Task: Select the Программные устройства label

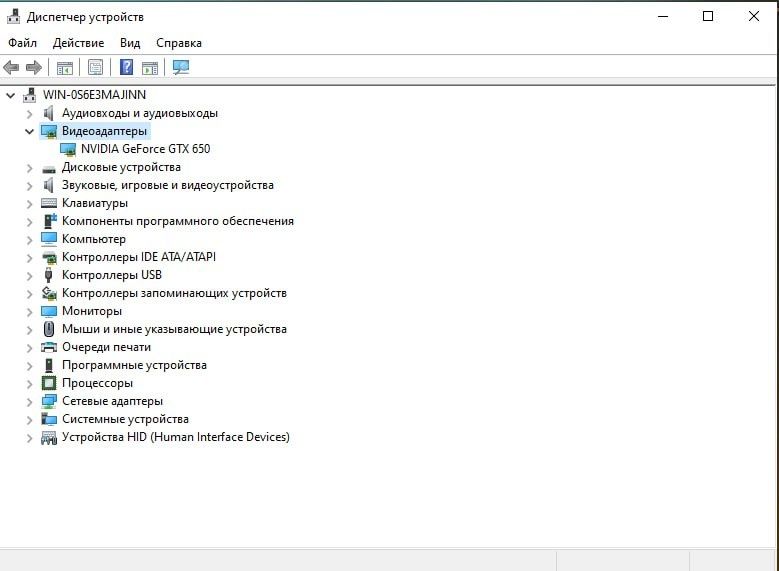Action: tap(134, 365)
